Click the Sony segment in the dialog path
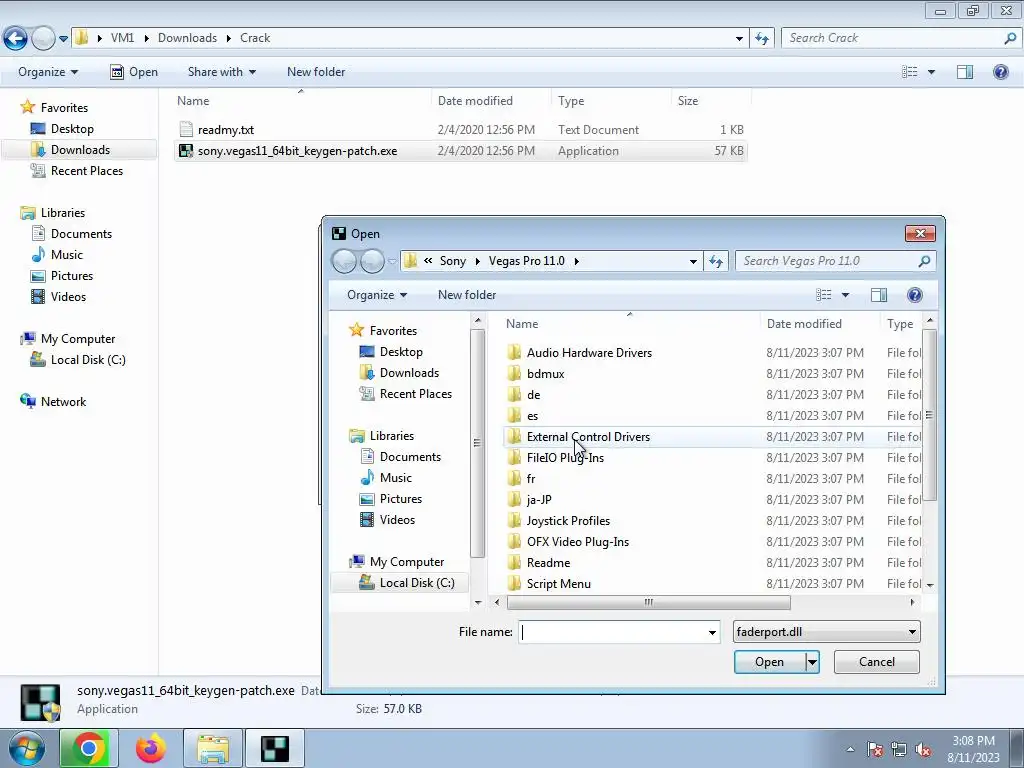The width and height of the screenshot is (1024, 768). pyautogui.click(x=453, y=261)
